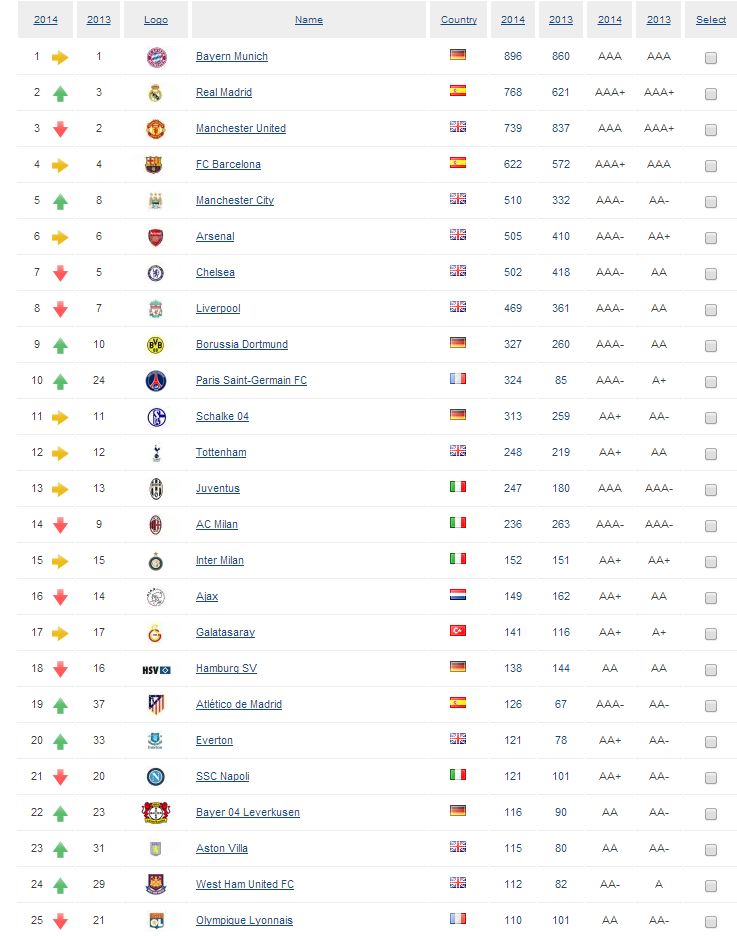Sort table by the Name column header
Viewport: 737px width, 936px height.
pos(309,20)
